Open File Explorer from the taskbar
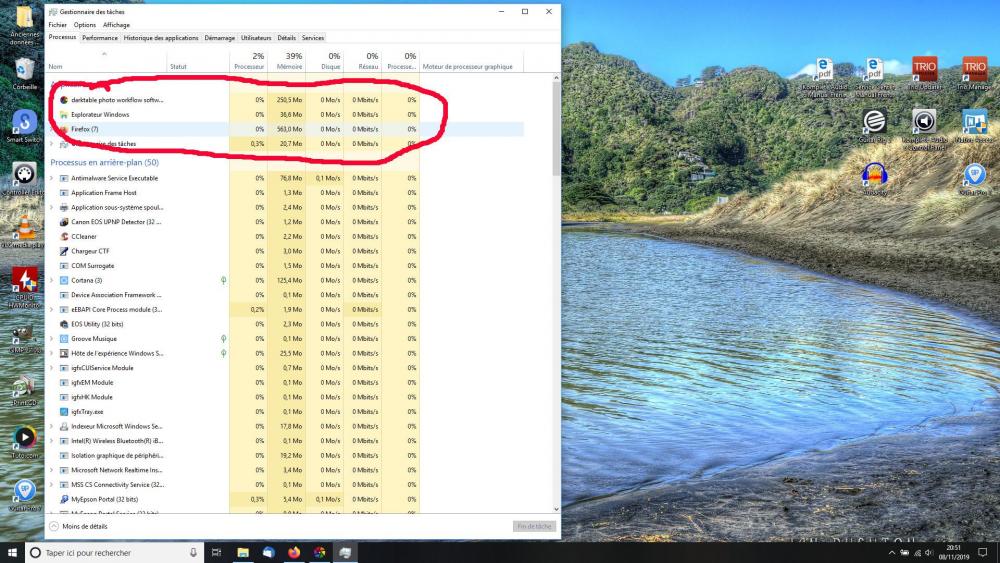 [x=243, y=552]
